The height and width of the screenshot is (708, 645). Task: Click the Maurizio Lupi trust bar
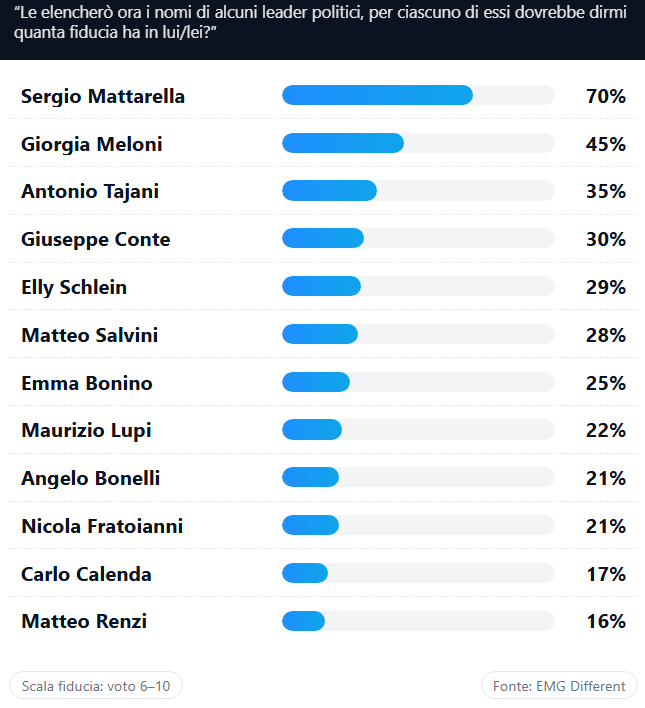click(418, 431)
